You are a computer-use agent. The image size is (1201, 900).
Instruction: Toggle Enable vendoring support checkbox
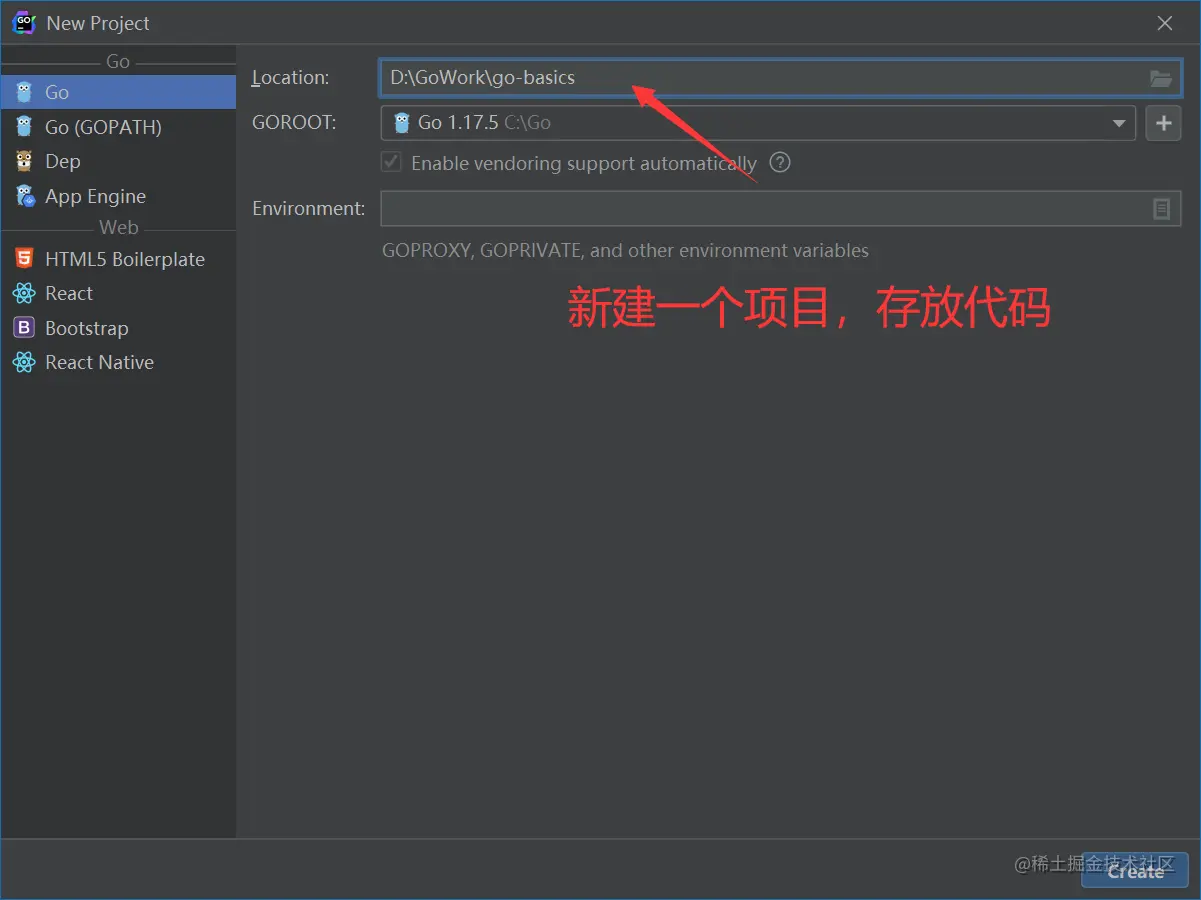[x=391, y=162]
